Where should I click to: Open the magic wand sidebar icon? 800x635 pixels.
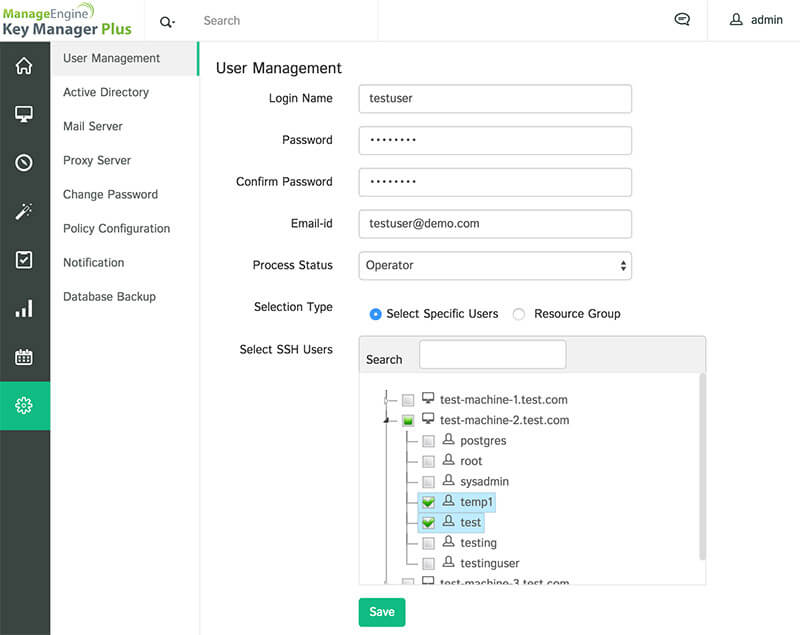pyautogui.click(x=24, y=211)
